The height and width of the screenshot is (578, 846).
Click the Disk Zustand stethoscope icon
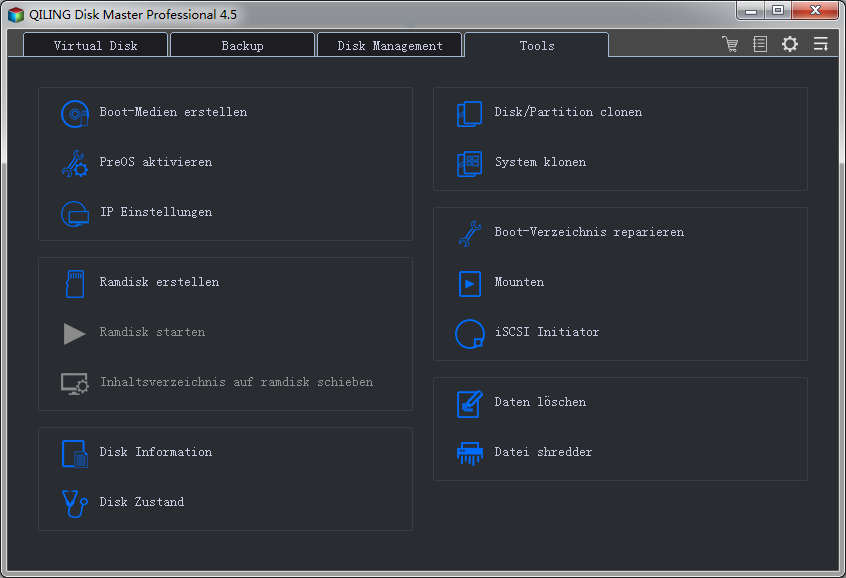74,504
